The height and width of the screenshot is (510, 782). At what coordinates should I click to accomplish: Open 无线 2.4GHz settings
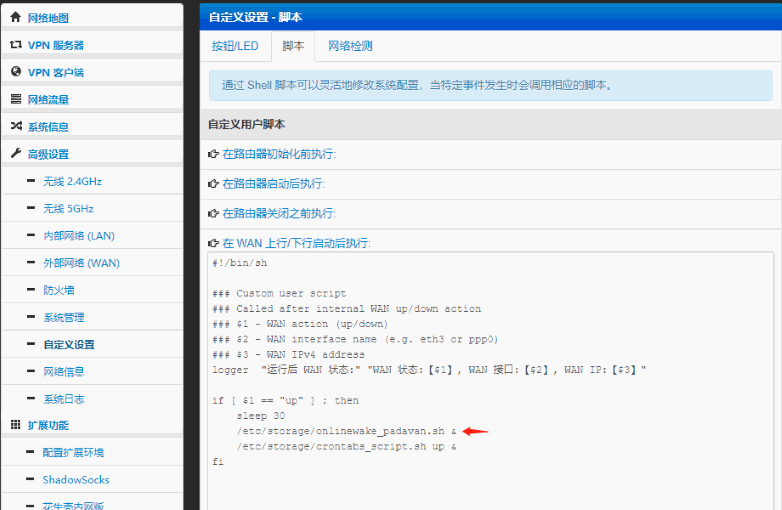(72, 181)
